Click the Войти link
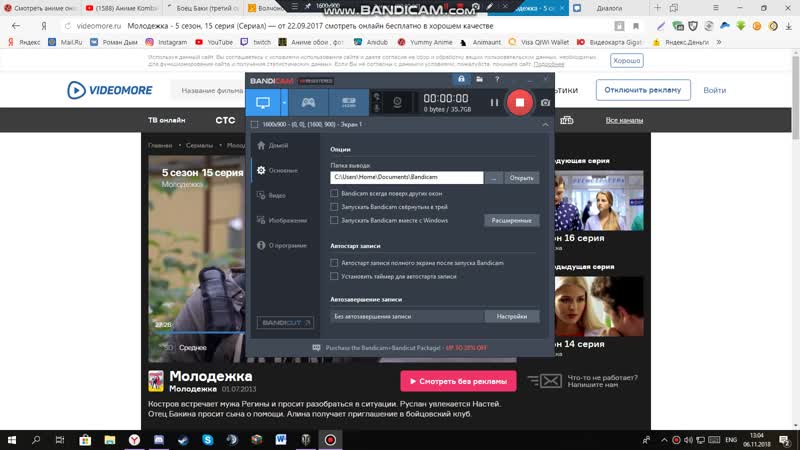The height and width of the screenshot is (450, 800). (714, 90)
